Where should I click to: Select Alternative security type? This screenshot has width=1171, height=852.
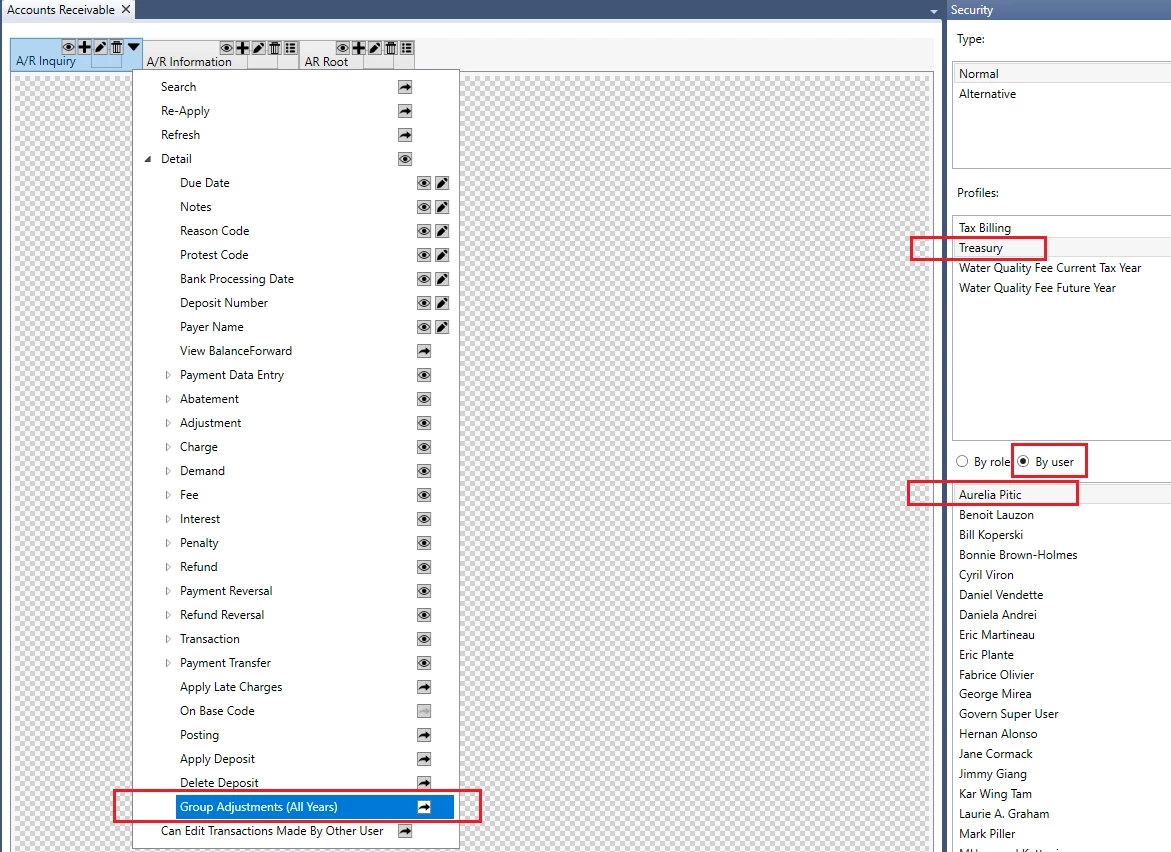click(987, 94)
